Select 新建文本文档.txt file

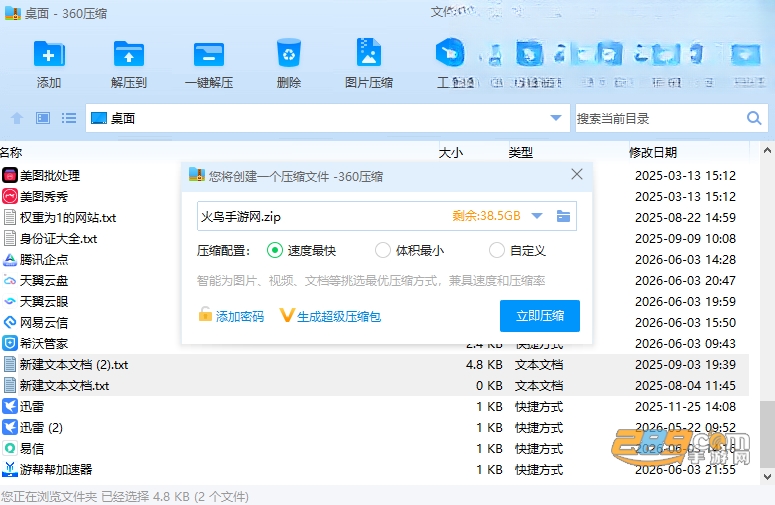[56, 385]
